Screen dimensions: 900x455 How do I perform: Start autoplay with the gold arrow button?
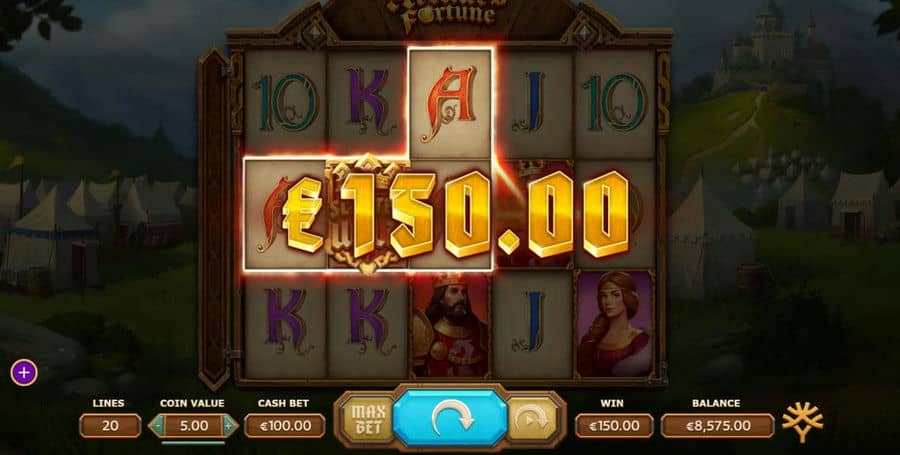pyautogui.click(x=532, y=420)
